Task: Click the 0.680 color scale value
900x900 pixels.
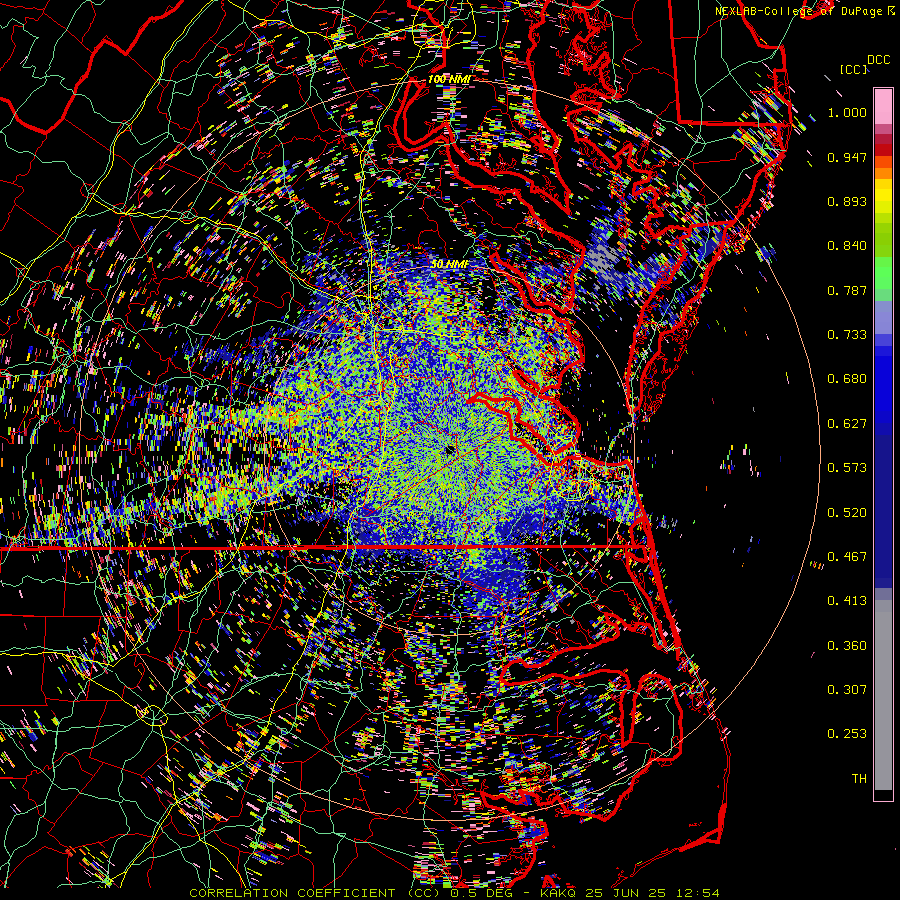Action: click(847, 379)
